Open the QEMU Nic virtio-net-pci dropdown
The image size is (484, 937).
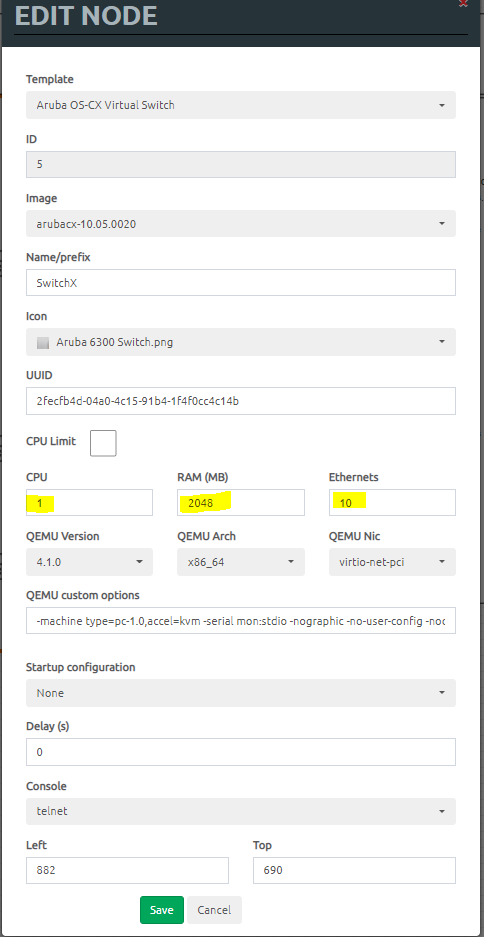(x=392, y=562)
